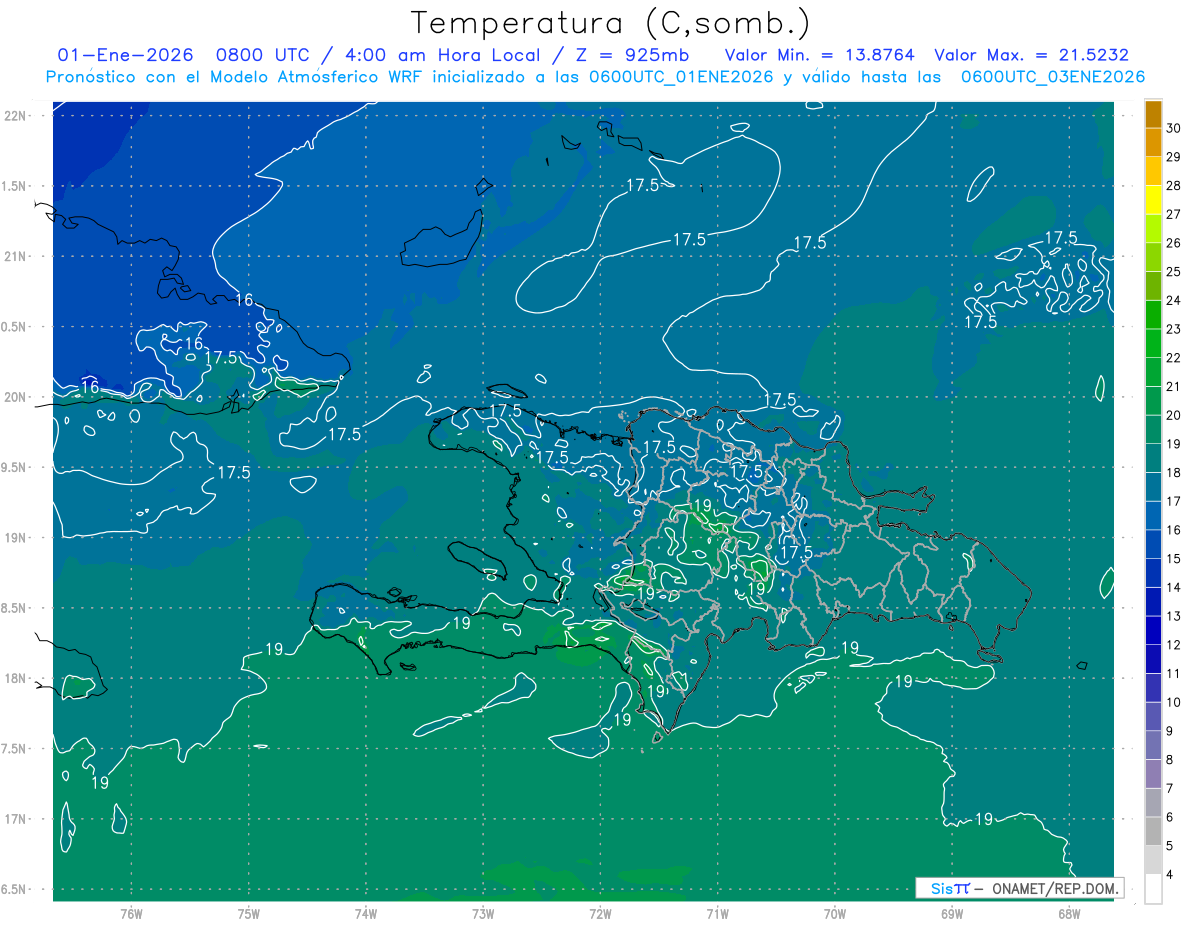Click the 5 value on the color scale
Image resolution: width=1200 pixels, height=927 pixels.
[x=1170, y=847]
